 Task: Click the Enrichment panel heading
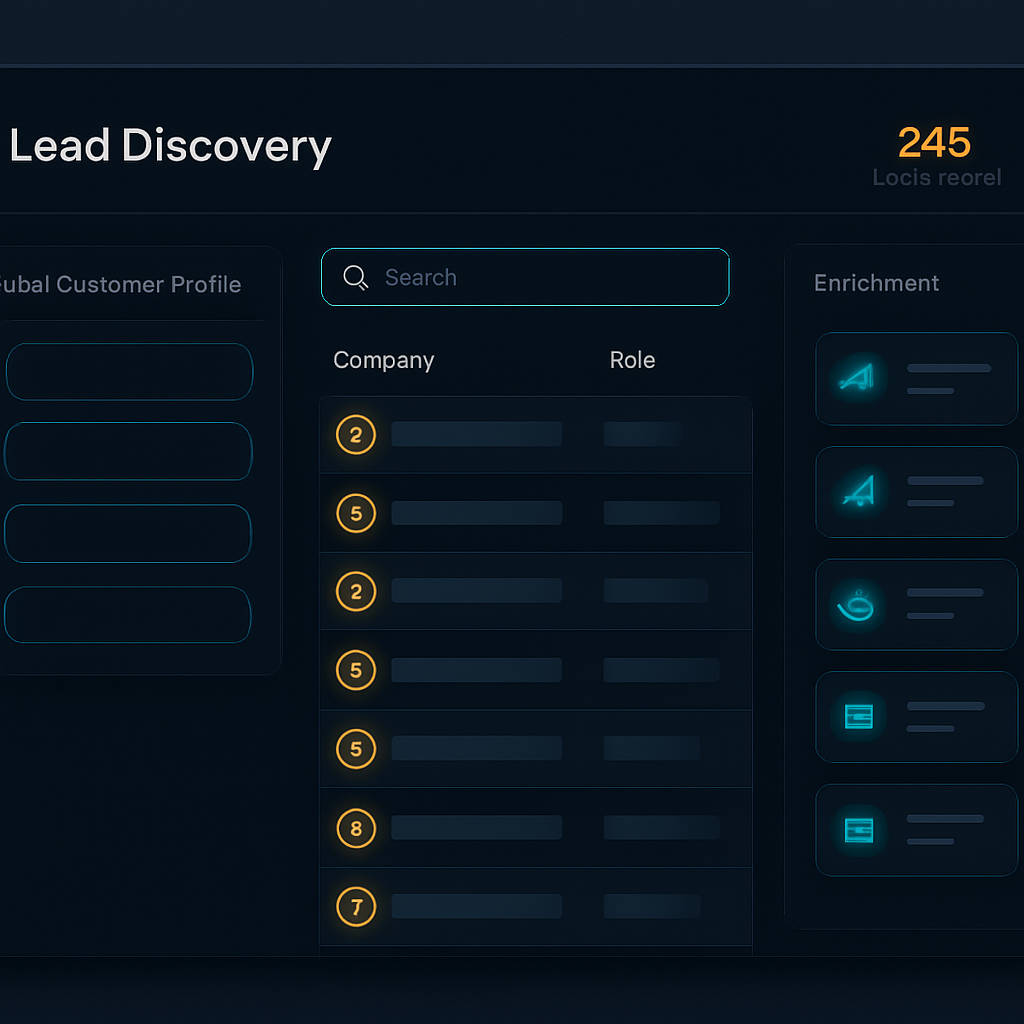tap(876, 283)
